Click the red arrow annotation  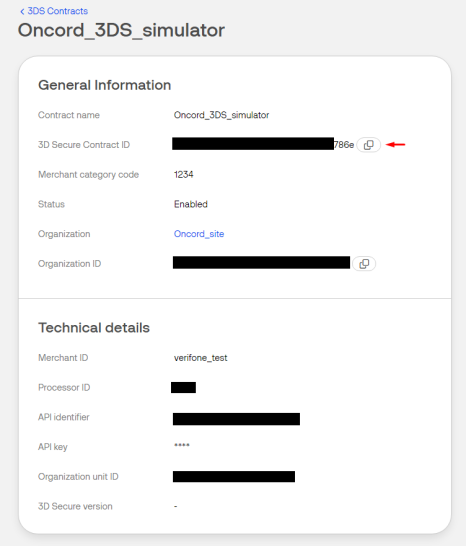395,145
